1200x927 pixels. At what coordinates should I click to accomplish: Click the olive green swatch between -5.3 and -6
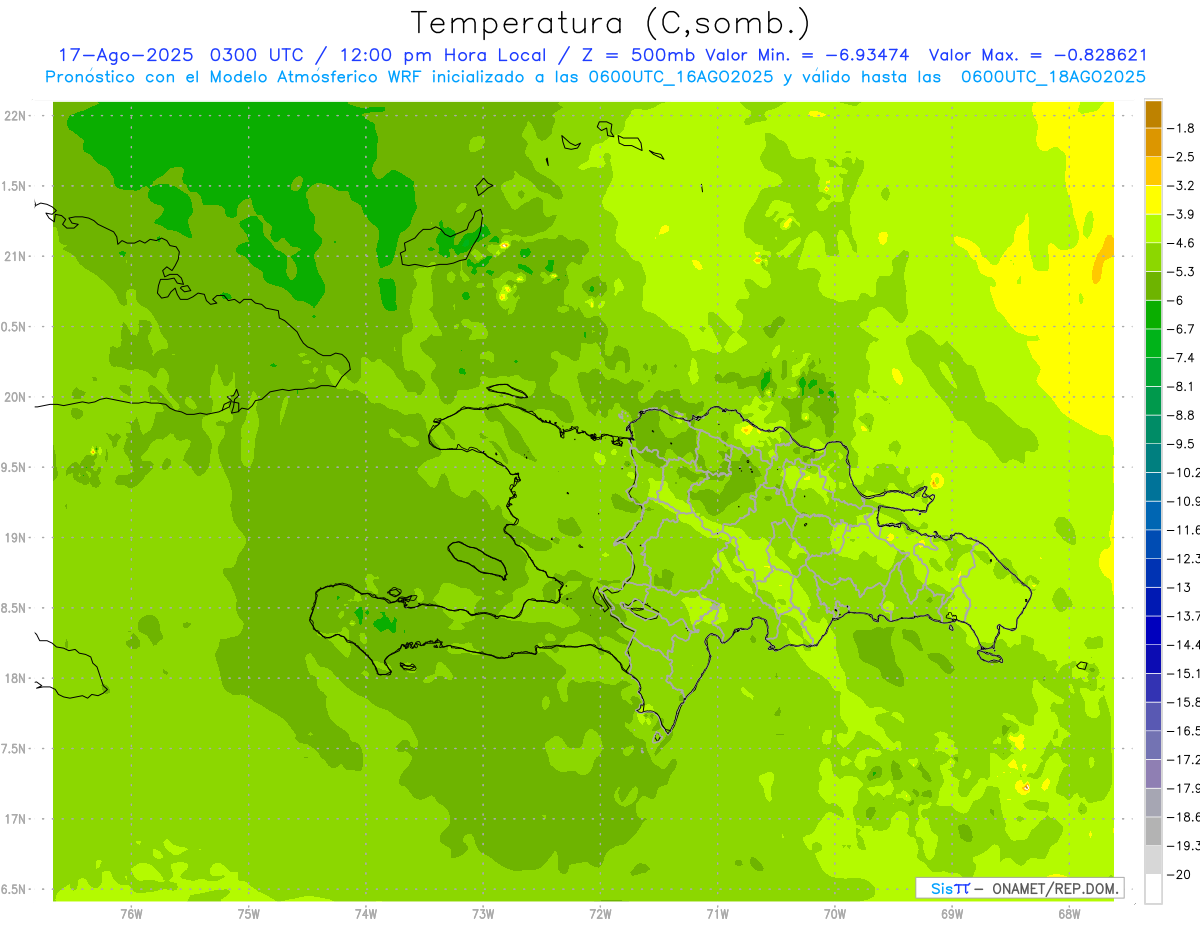tap(1154, 286)
